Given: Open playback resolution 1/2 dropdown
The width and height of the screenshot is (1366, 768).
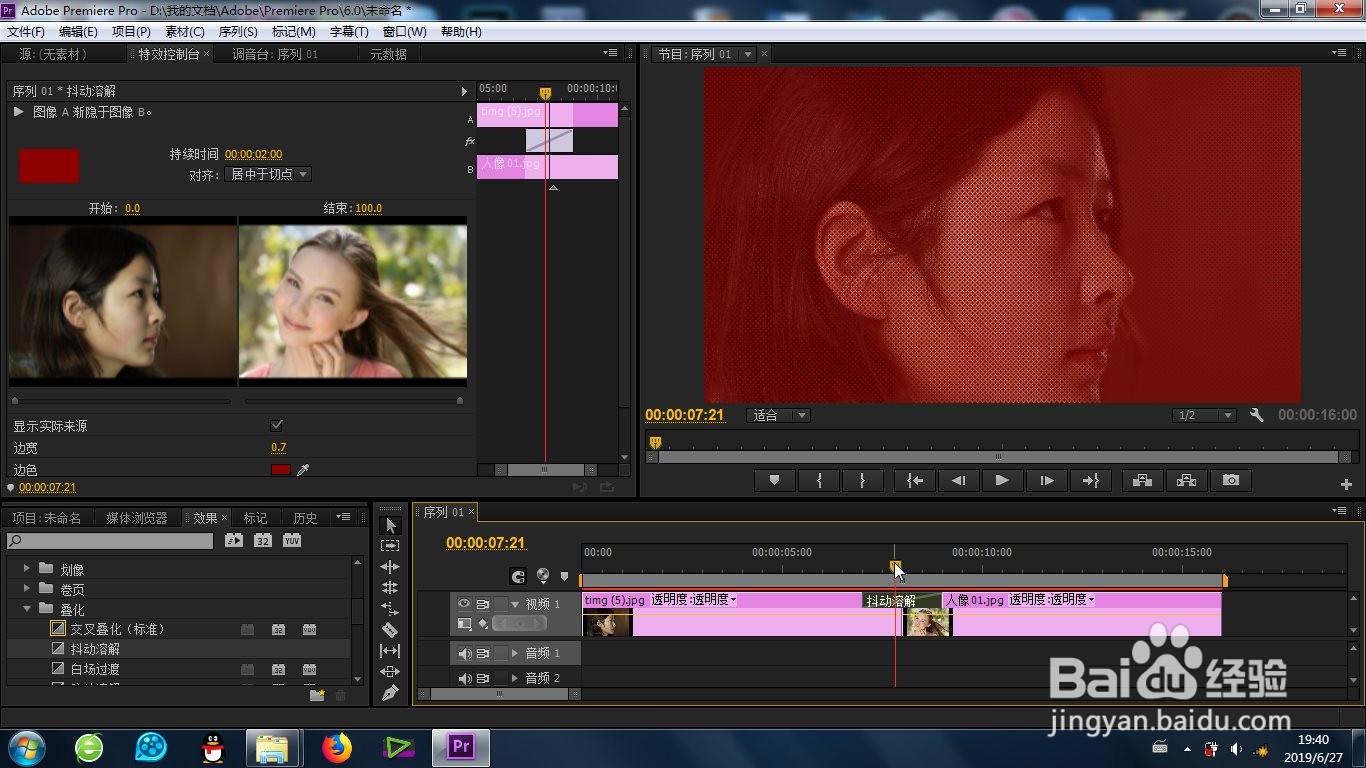Looking at the screenshot, I should coord(1205,415).
